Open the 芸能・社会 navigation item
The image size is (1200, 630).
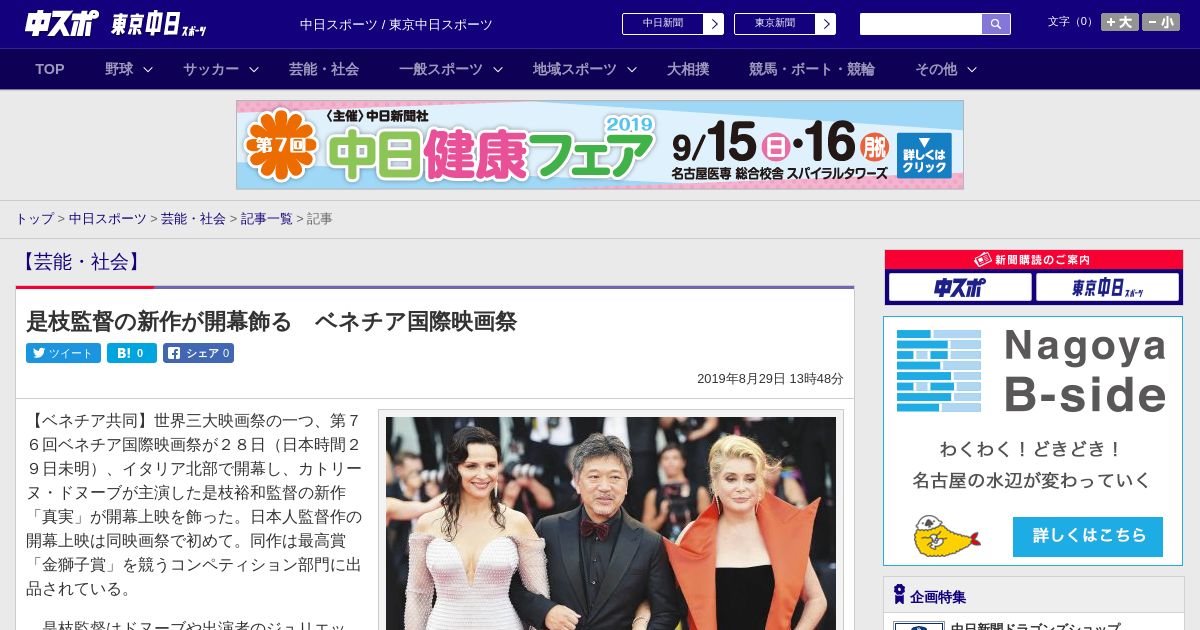pos(324,69)
